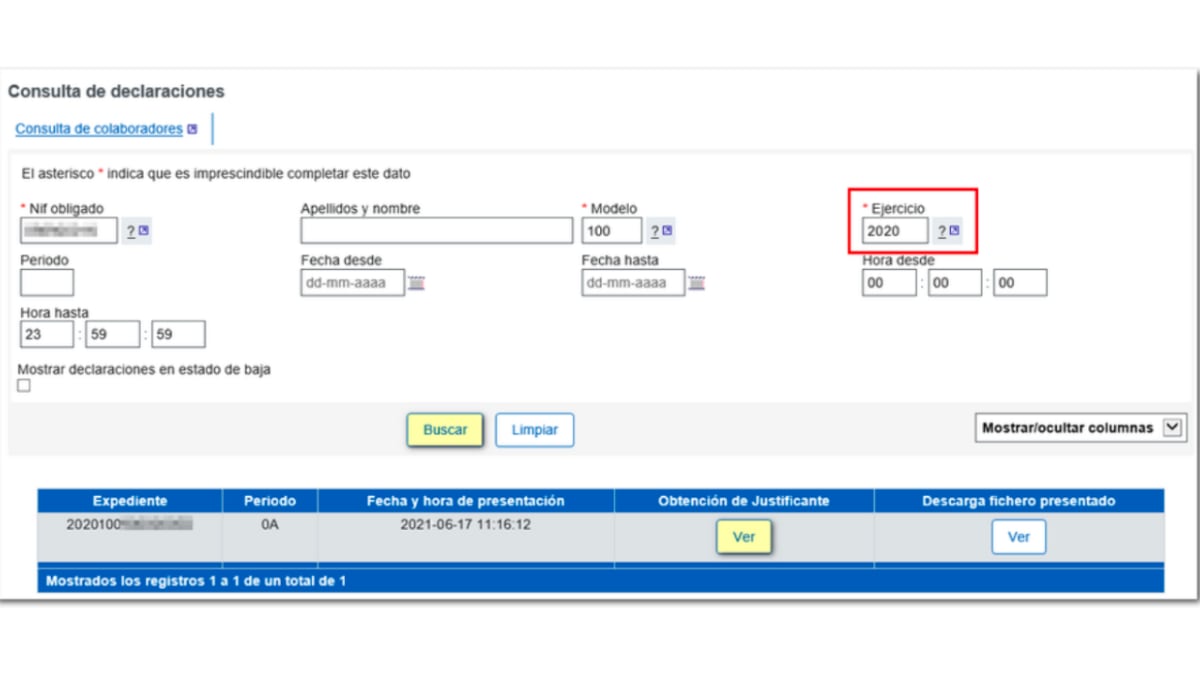Select expediente number starting 2020100

point(129,524)
